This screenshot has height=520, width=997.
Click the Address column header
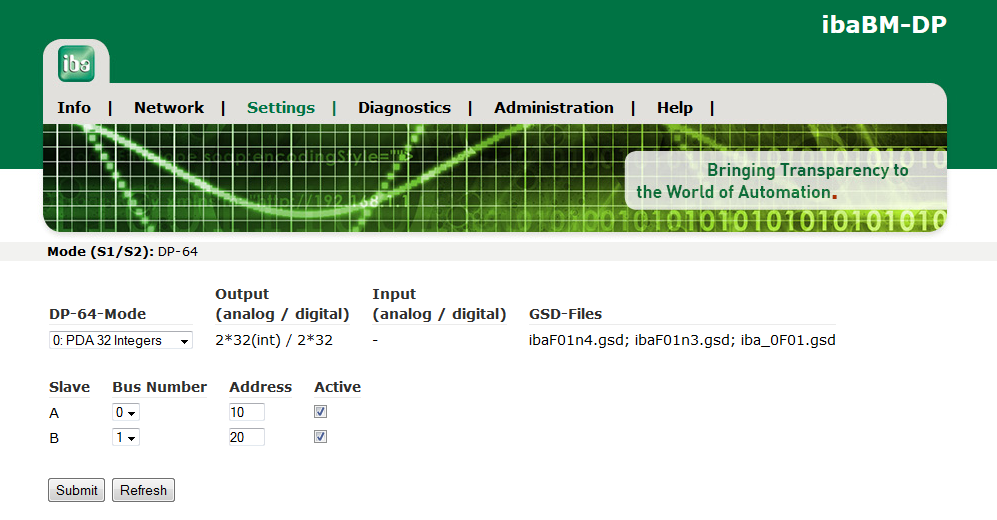coord(261,387)
